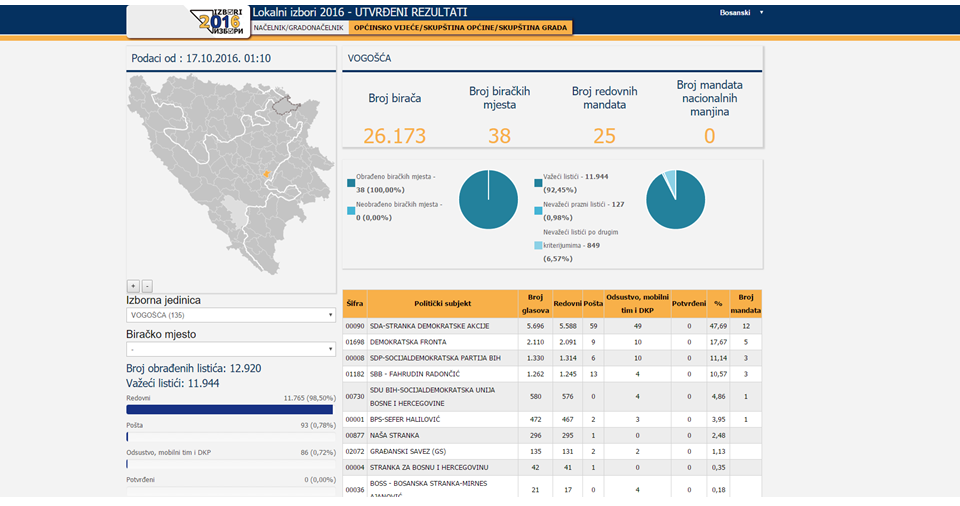The height and width of the screenshot is (506, 960).
Task: Zoom in the map with plus button
Action: click(133, 285)
